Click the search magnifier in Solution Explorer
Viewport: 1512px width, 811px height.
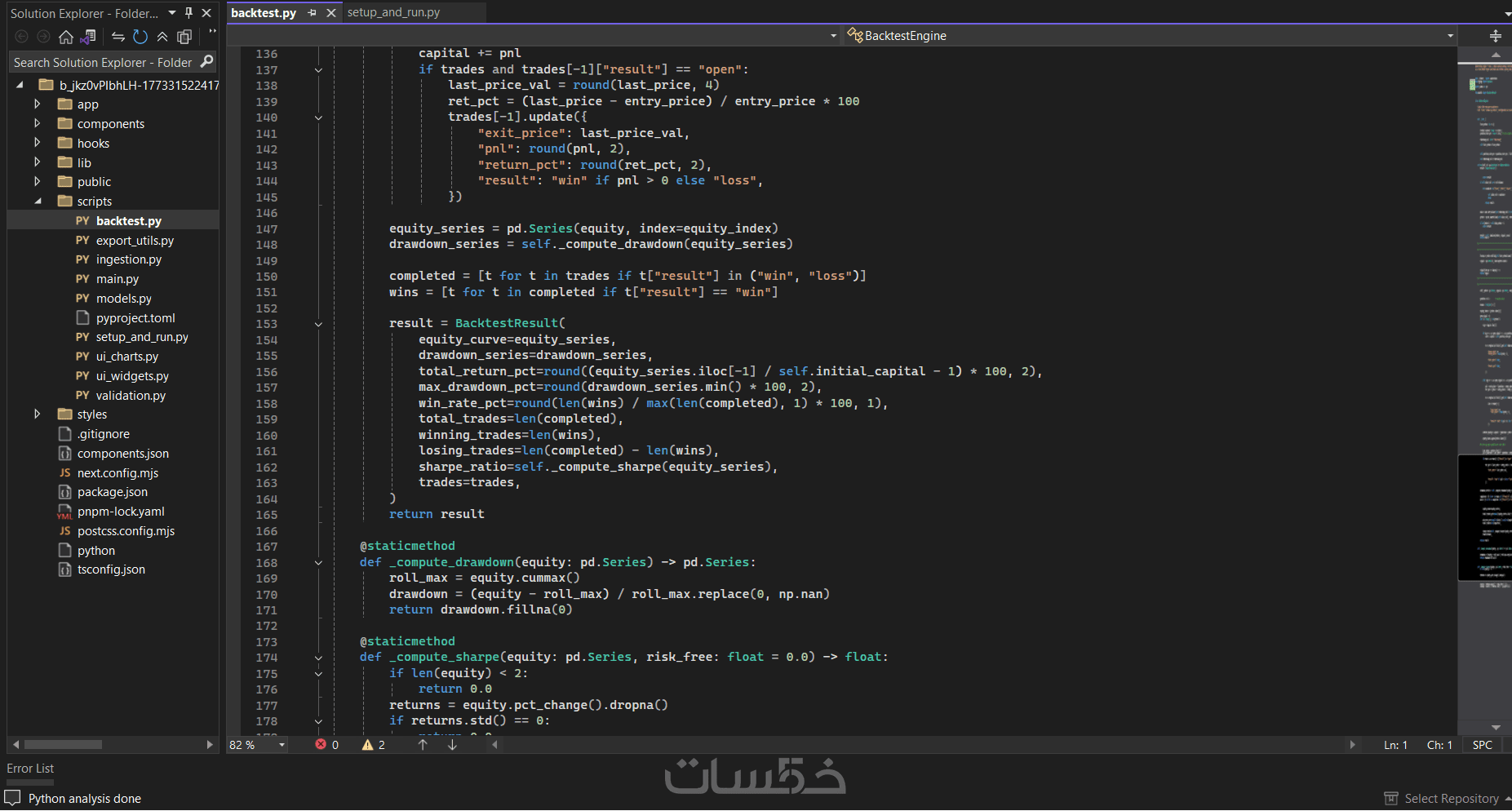[206, 62]
